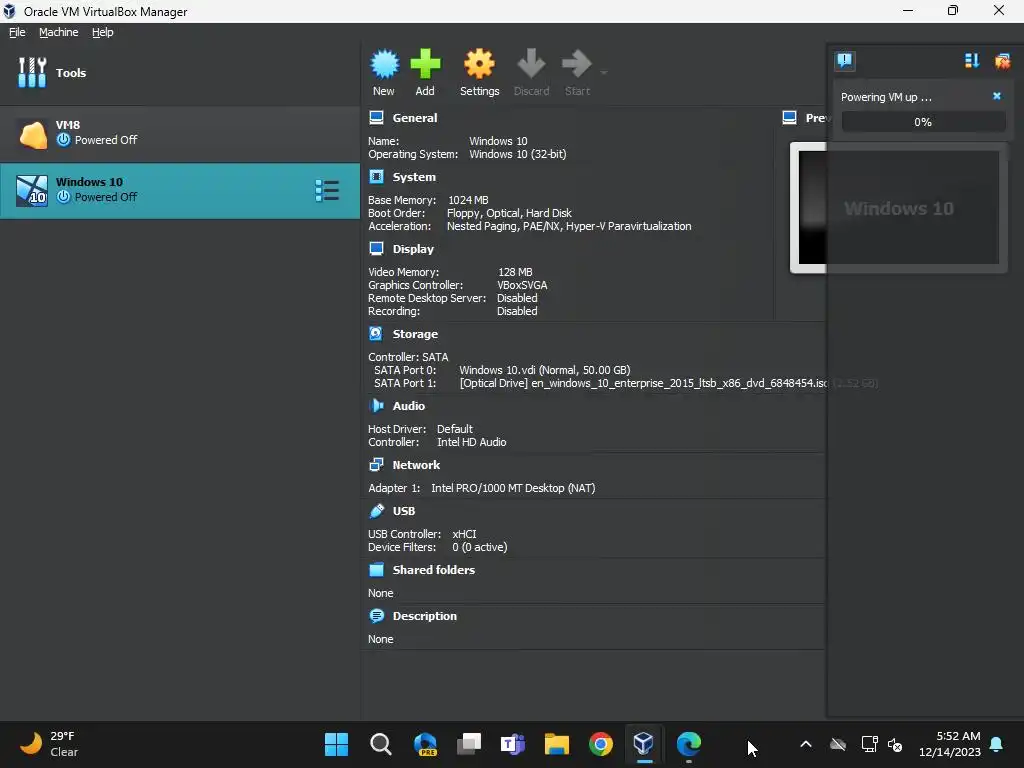Image resolution: width=1024 pixels, height=768 pixels.
Task: Open the System section header
Action: tap(413, 177)
